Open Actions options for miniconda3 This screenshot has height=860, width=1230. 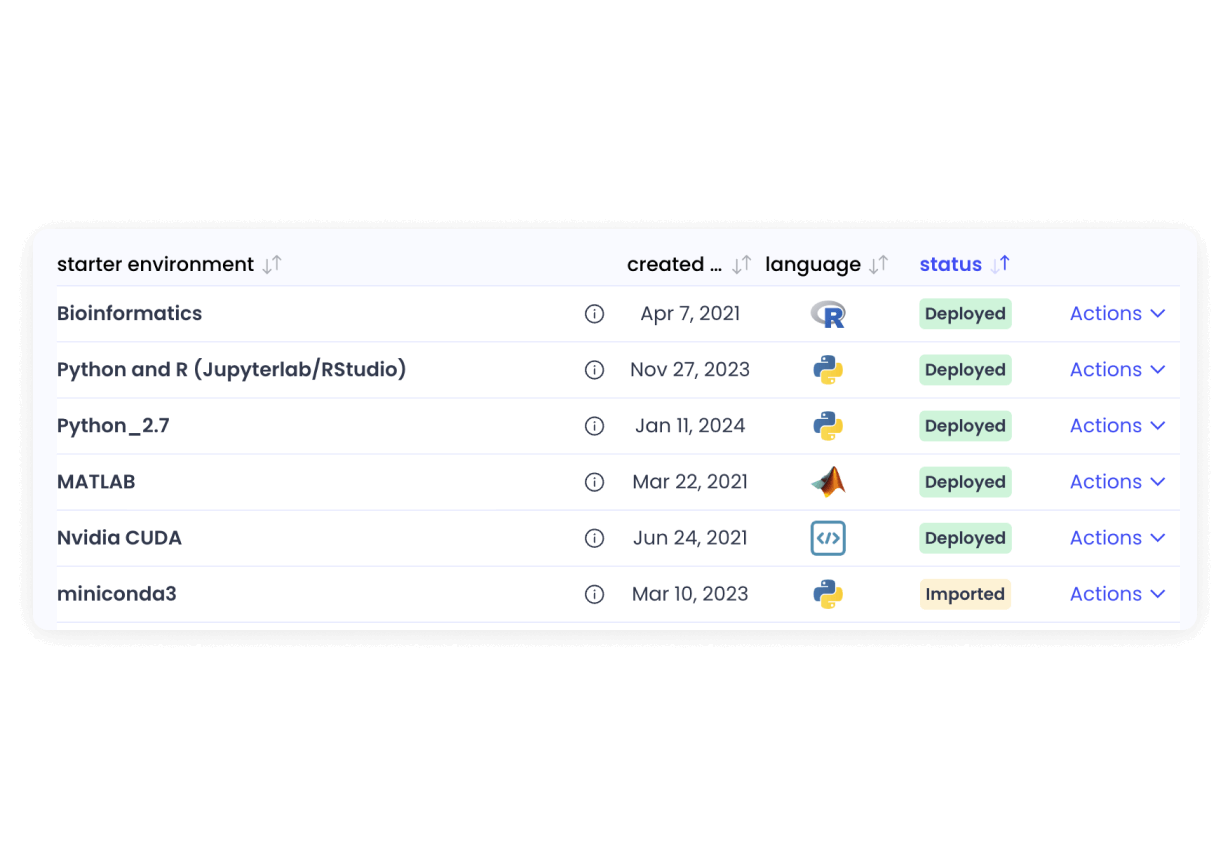1117,593
